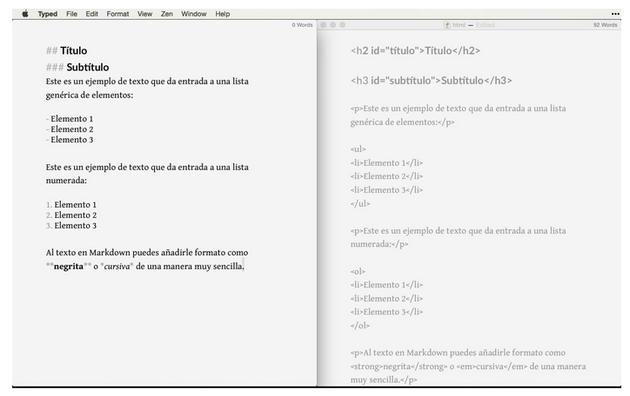Click the line 'Al texto en Markdown puedes añadirle' in left editor
This screenshot has width=630, height=396.
coord(147,253)
